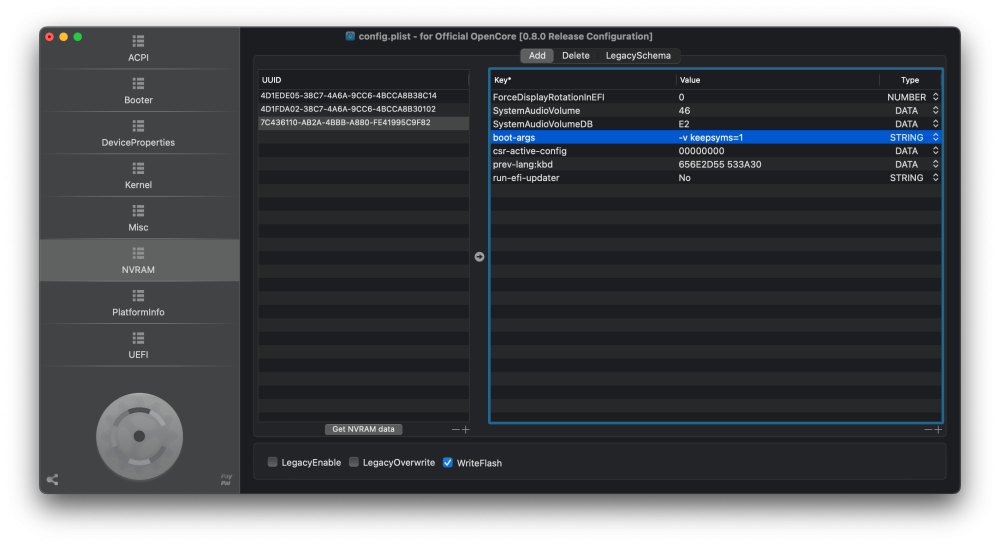Enable the LegacyEnable checkbox

pyautogui.click(x=272, y=462)
